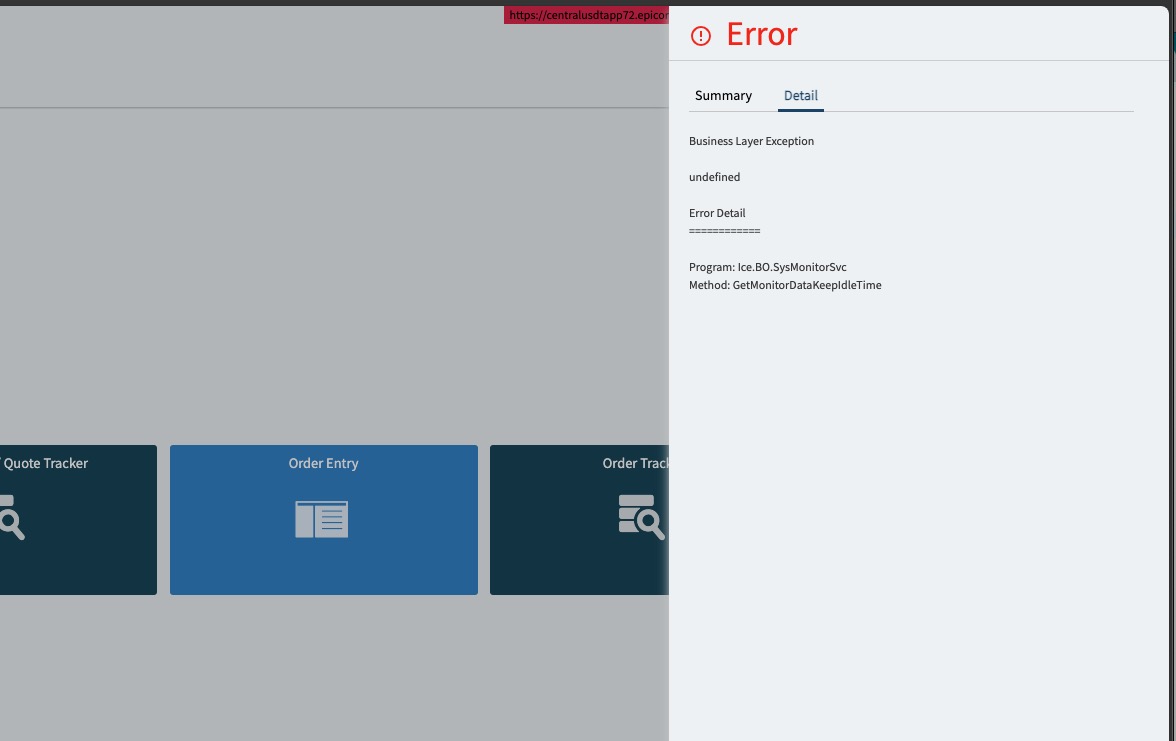1176x741 pixels.
Task: Click the 'Error Detail' heading text
Action: (x=717, y=213)
